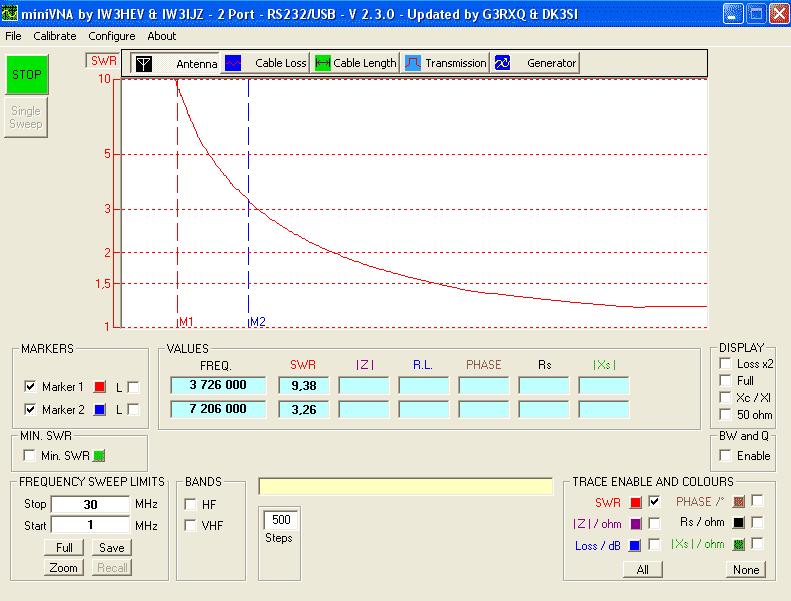Screen dimensions: 791x601
Task: Click the Rs / ohm black colour swatch
Action: coord(739,523)
